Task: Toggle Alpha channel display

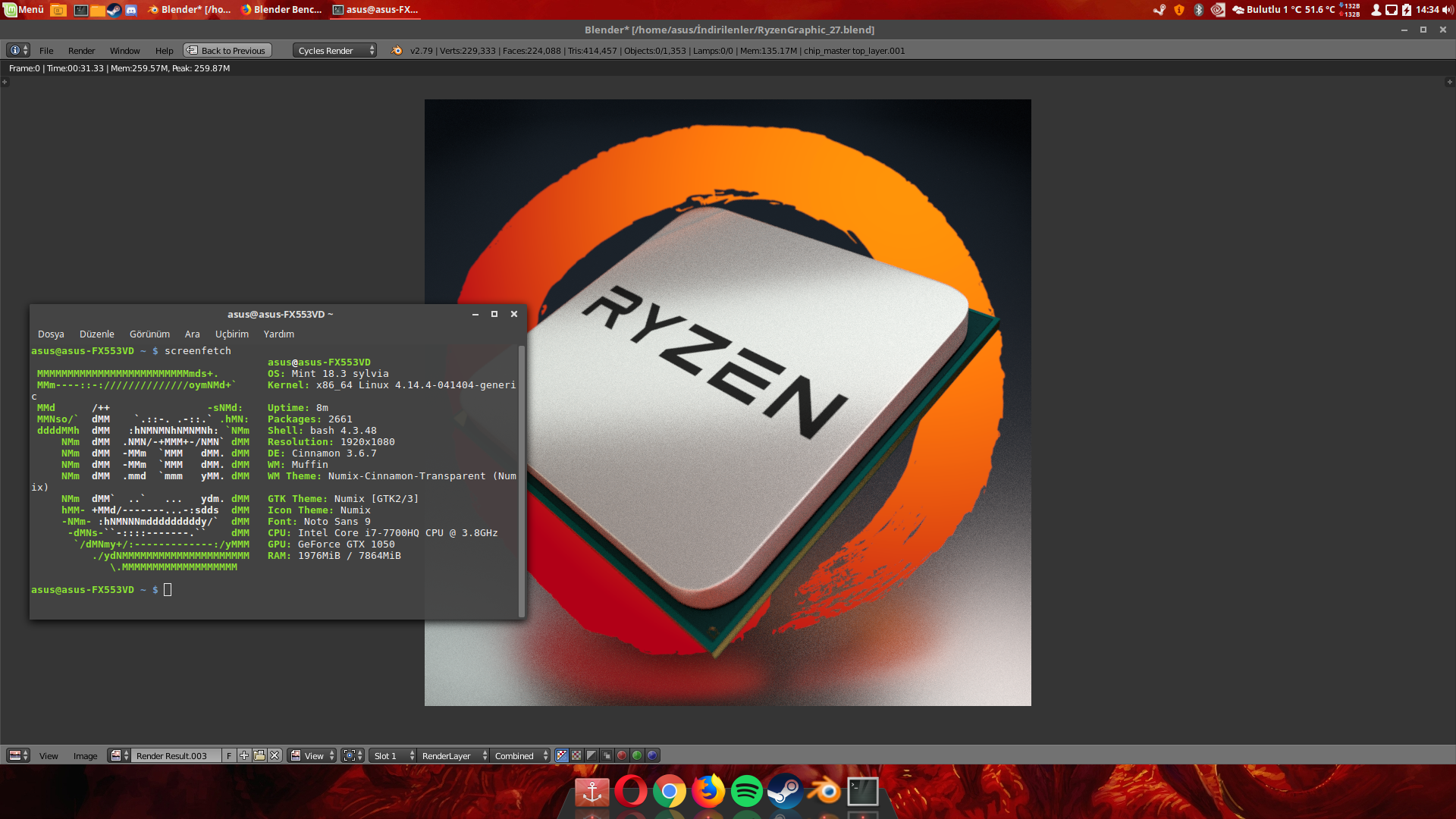Action: 591,755
